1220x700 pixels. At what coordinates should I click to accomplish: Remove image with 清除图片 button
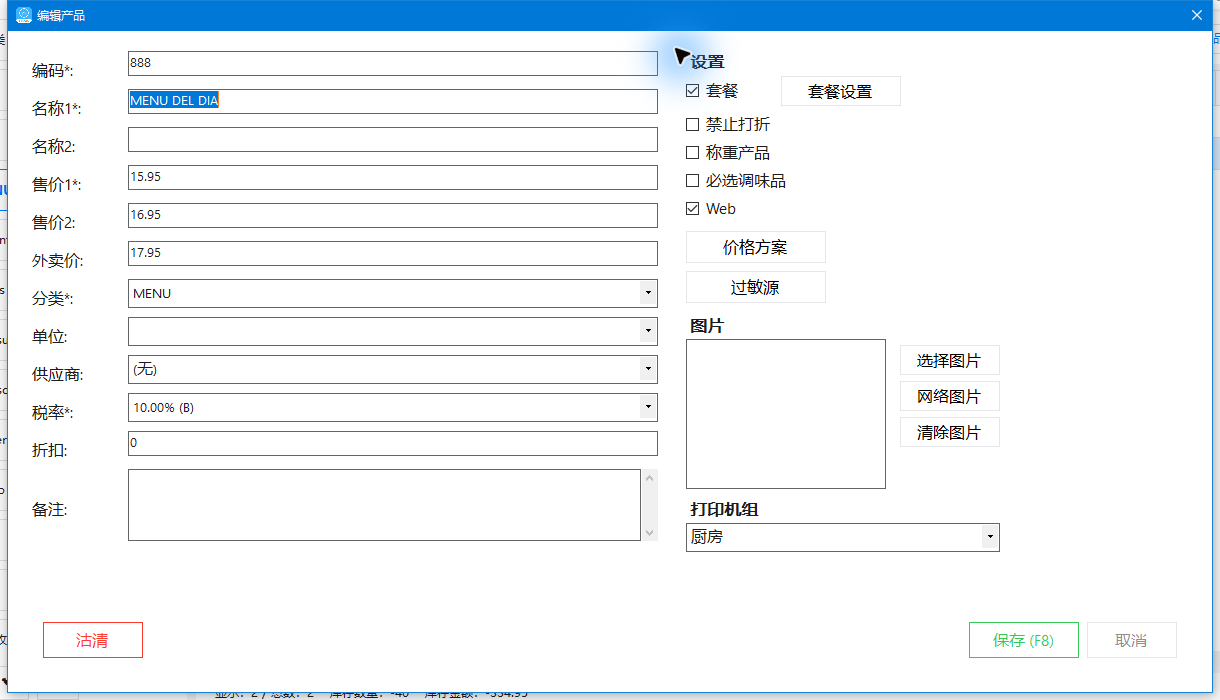pyautogui.click(x=950, y=432)
